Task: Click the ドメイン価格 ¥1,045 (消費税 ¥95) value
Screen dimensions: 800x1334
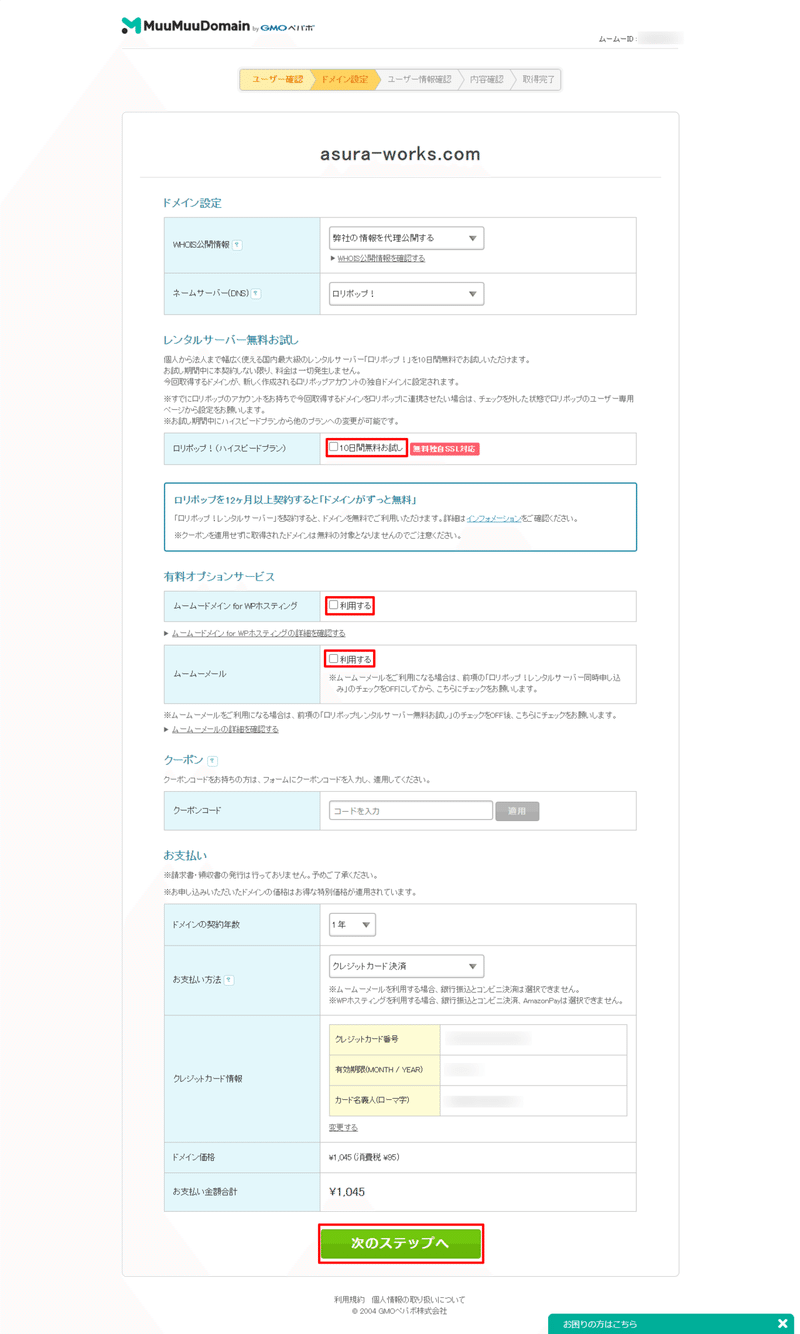Action: [364, 1157]
